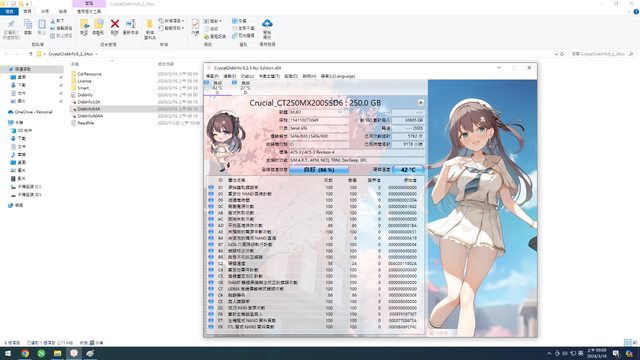Click the Explorer search box
The height and width of the screenshot is (360, 640).
(x=602, y=54)
